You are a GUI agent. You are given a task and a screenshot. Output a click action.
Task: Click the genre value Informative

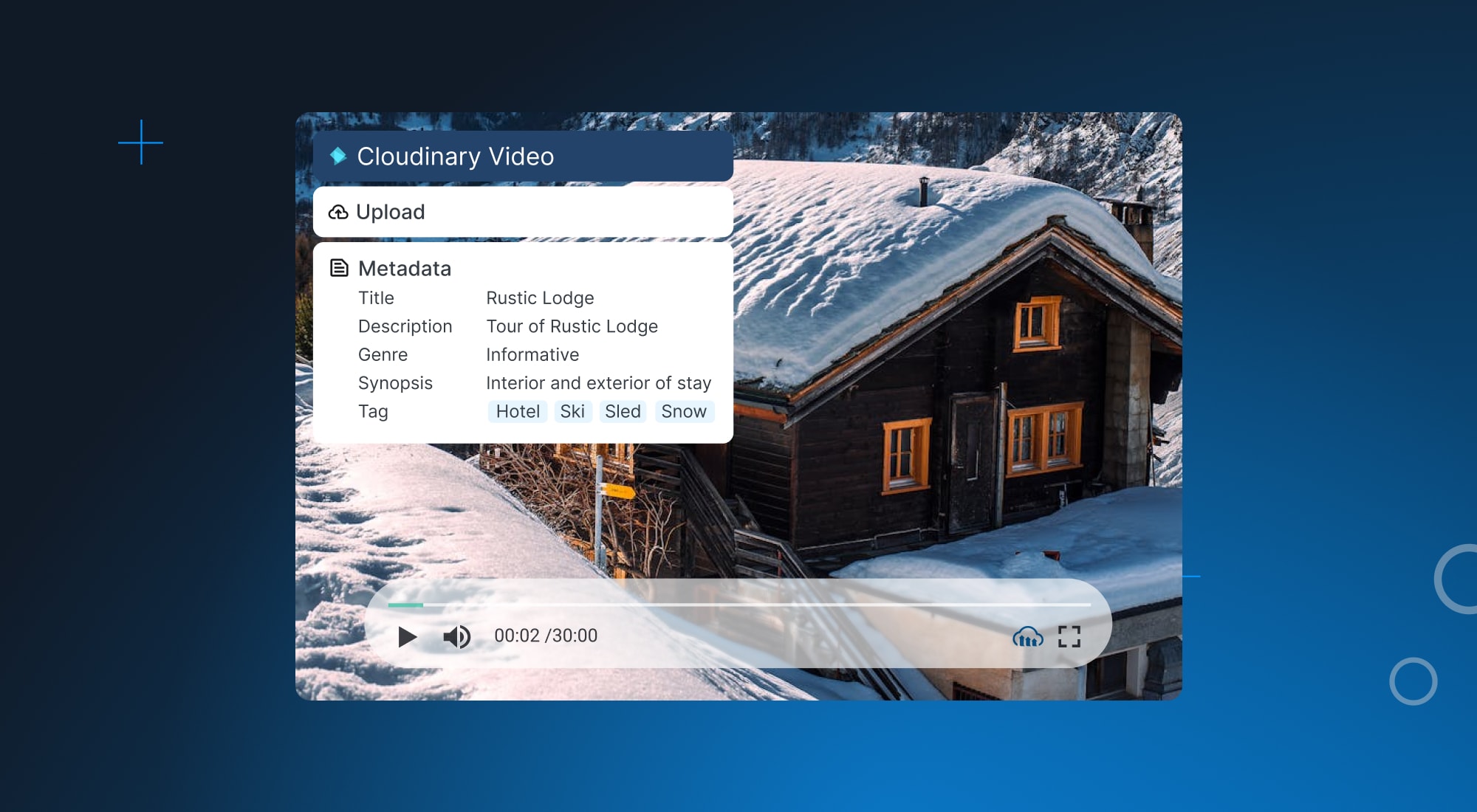coord(532,355)
